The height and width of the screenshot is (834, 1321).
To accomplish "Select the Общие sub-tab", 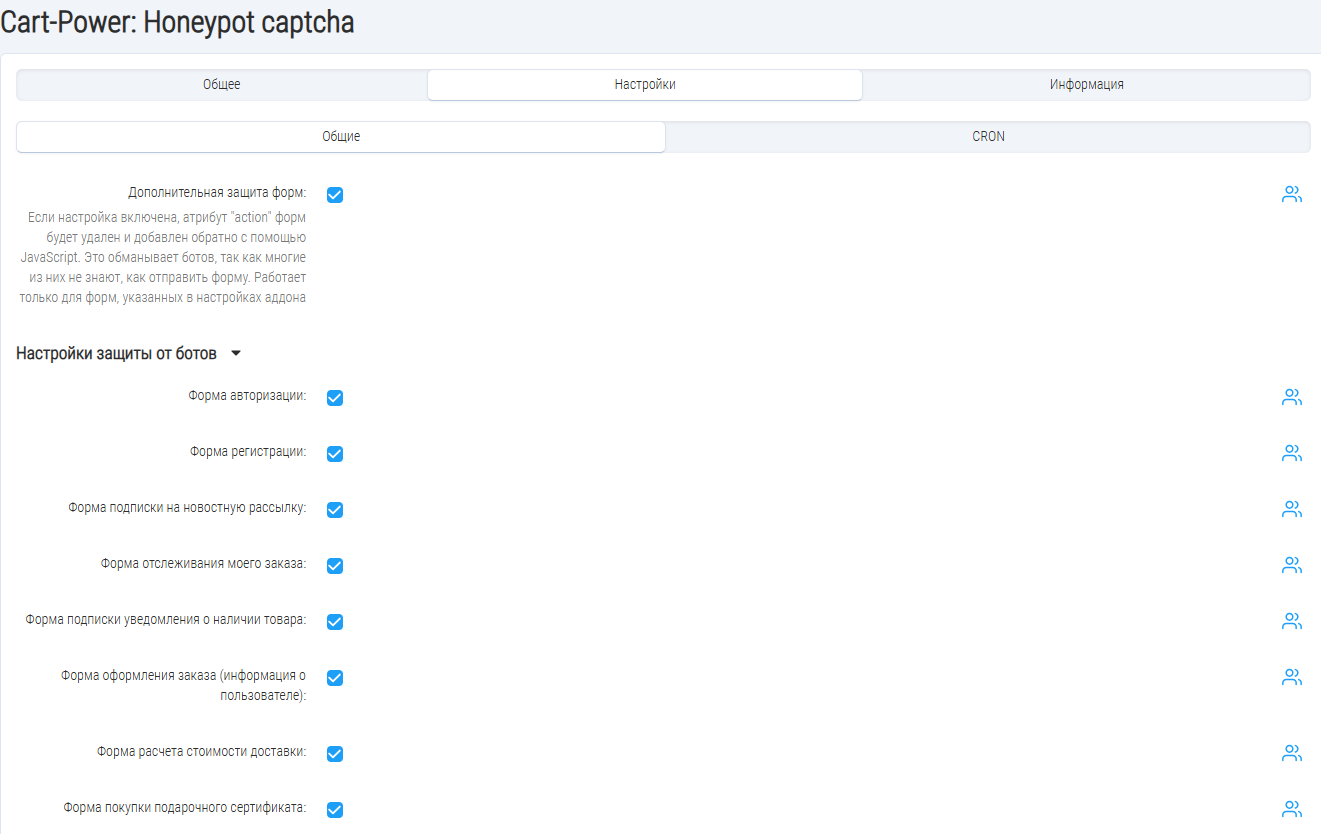I will (x=341, y=137).
